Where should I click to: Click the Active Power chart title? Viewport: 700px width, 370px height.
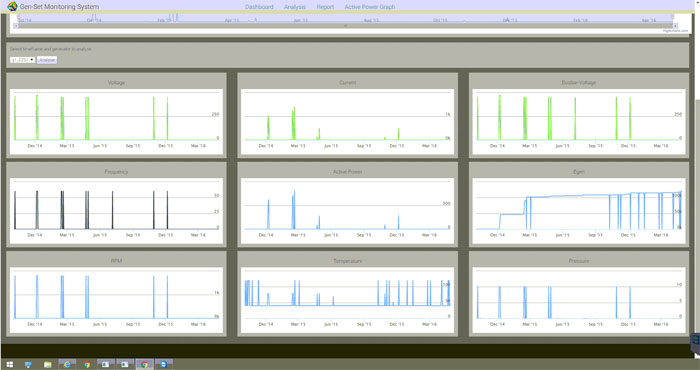347,172
